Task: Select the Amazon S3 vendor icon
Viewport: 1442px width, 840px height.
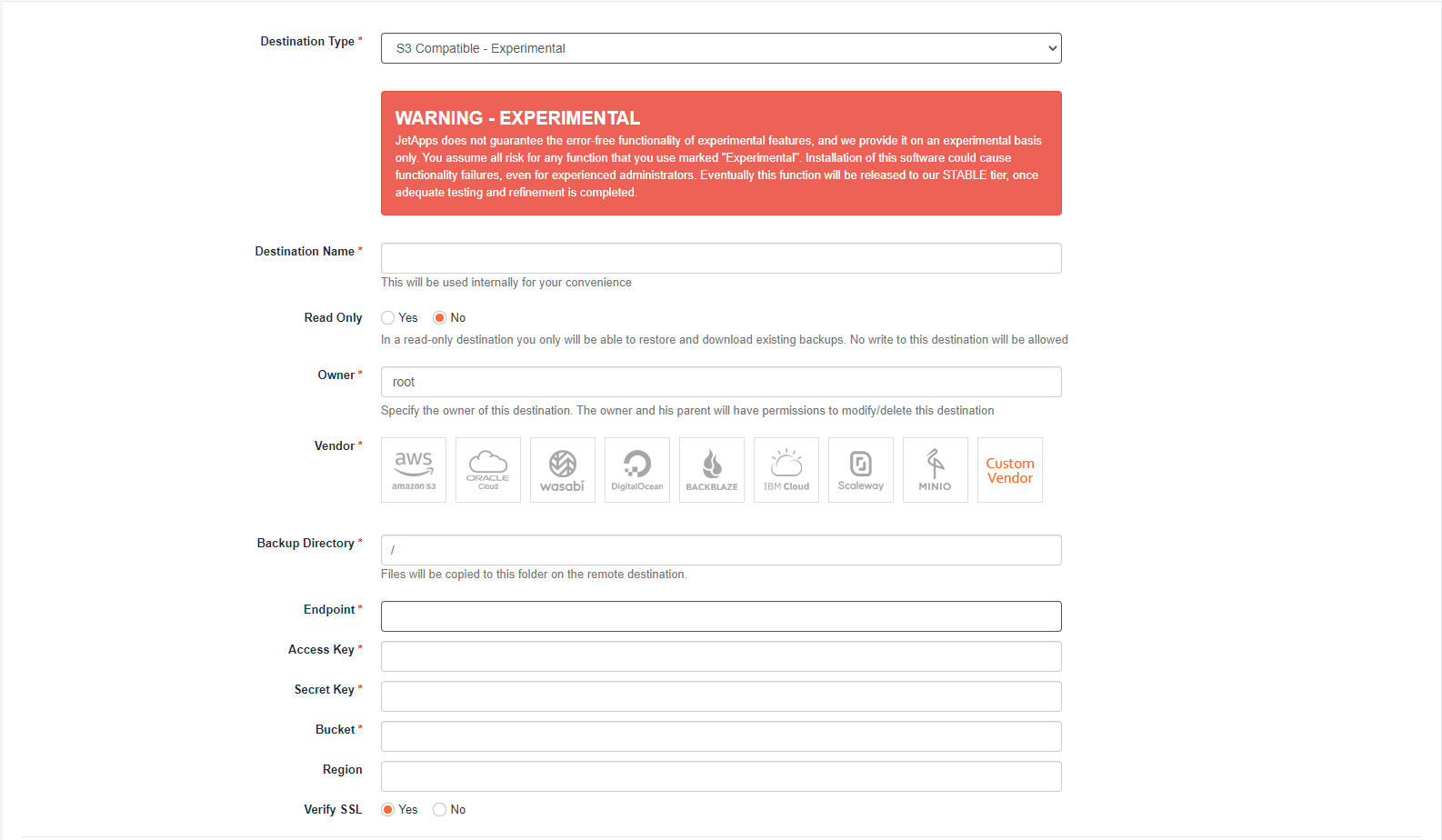Action: click(414, 470)
